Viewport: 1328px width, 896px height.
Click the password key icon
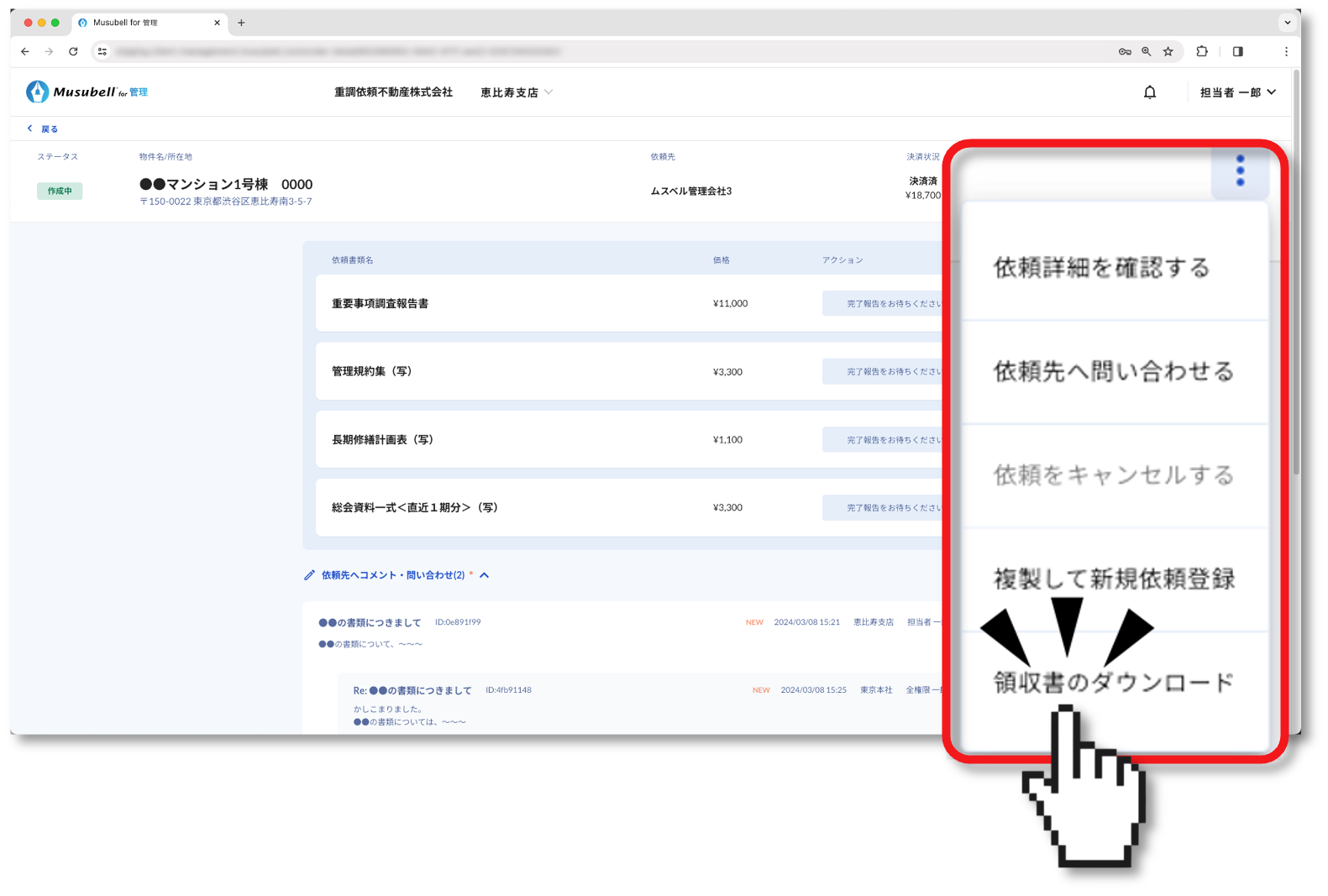tap(1125, 51)
